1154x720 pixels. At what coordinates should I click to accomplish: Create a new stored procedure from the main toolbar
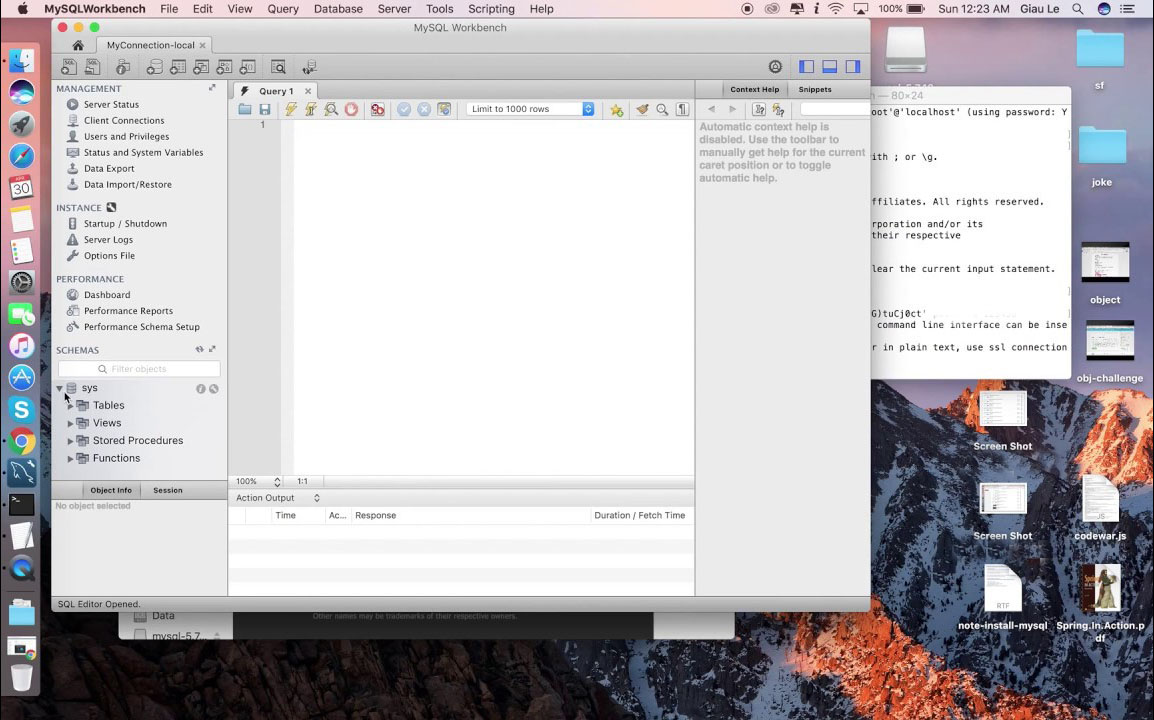(224, 67)
